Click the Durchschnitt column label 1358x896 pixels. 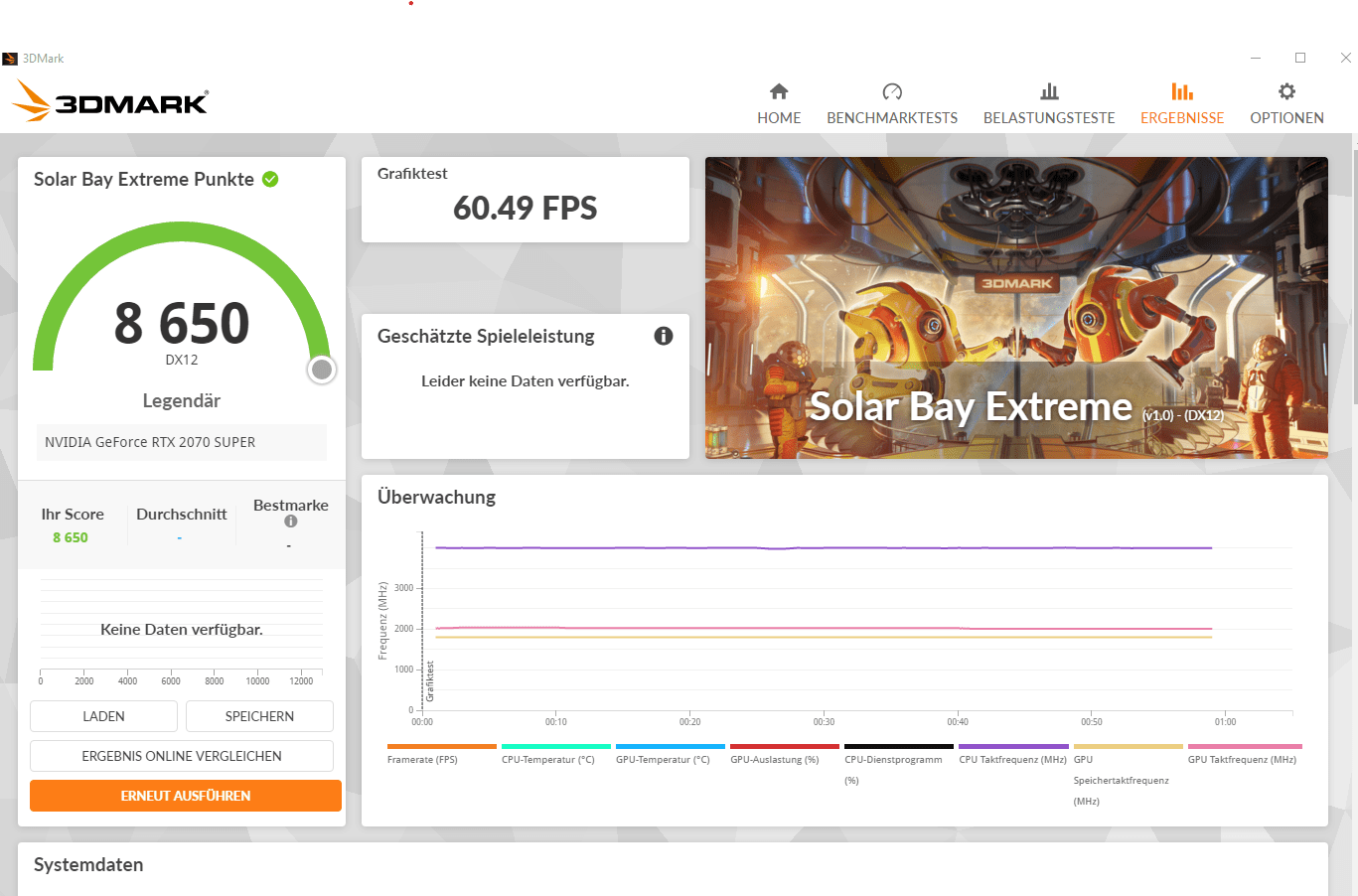182,515
